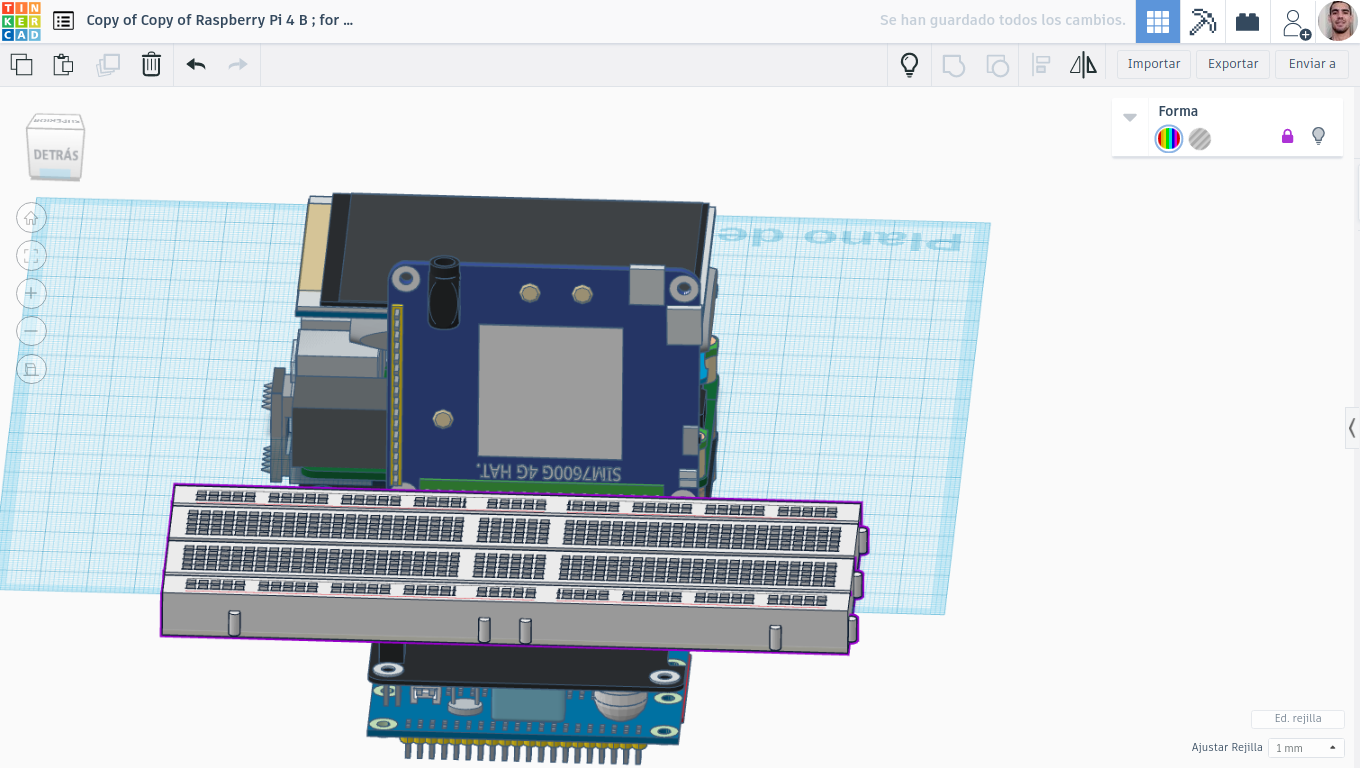This screenshot has height=768, width=1360.
Task: Collapse the Forma panel arrow
Action: [x=1130, y=117]
